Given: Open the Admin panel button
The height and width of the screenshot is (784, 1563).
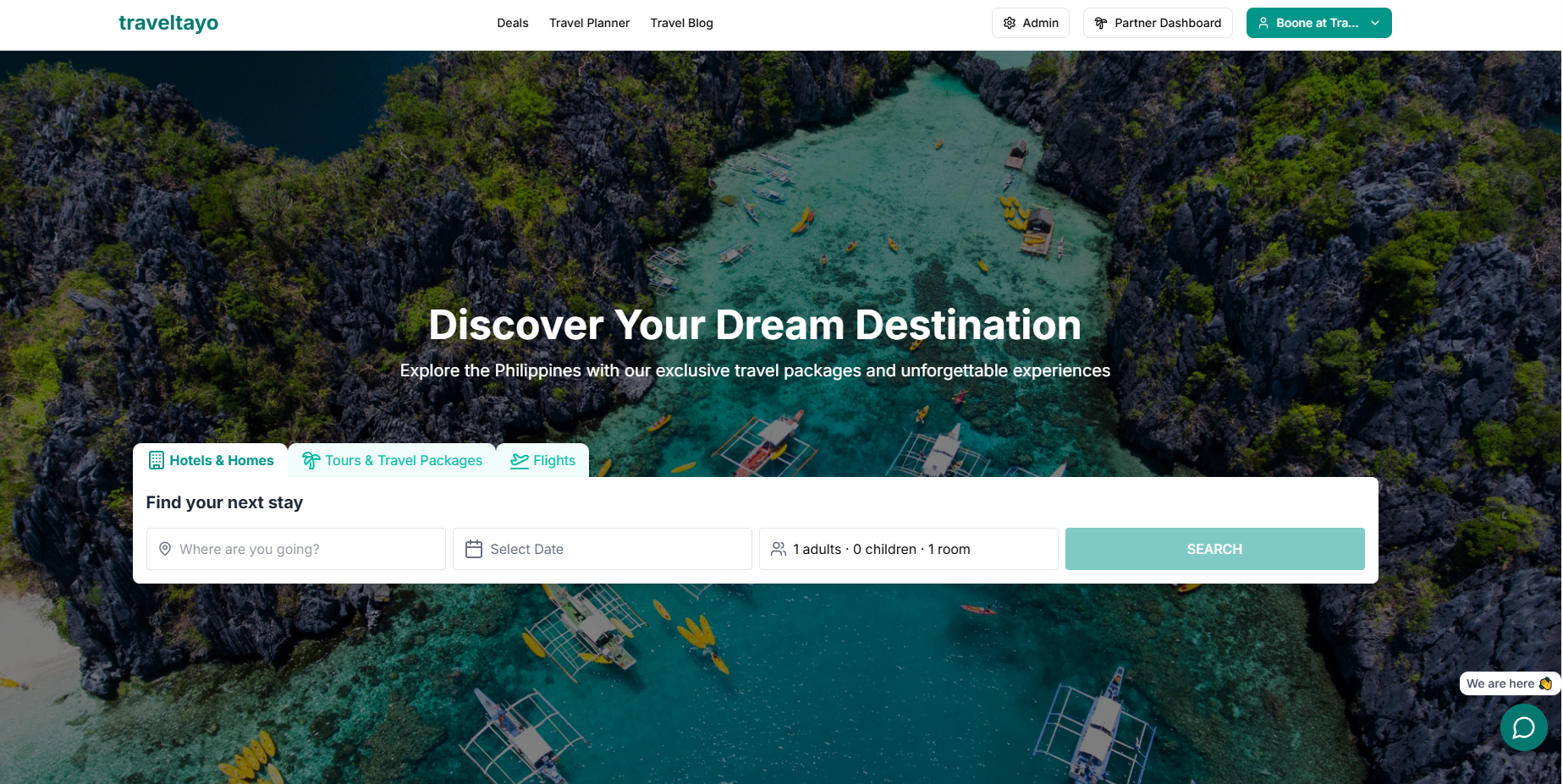Looking at the screenshot, I should click(x=1031, y=23).
